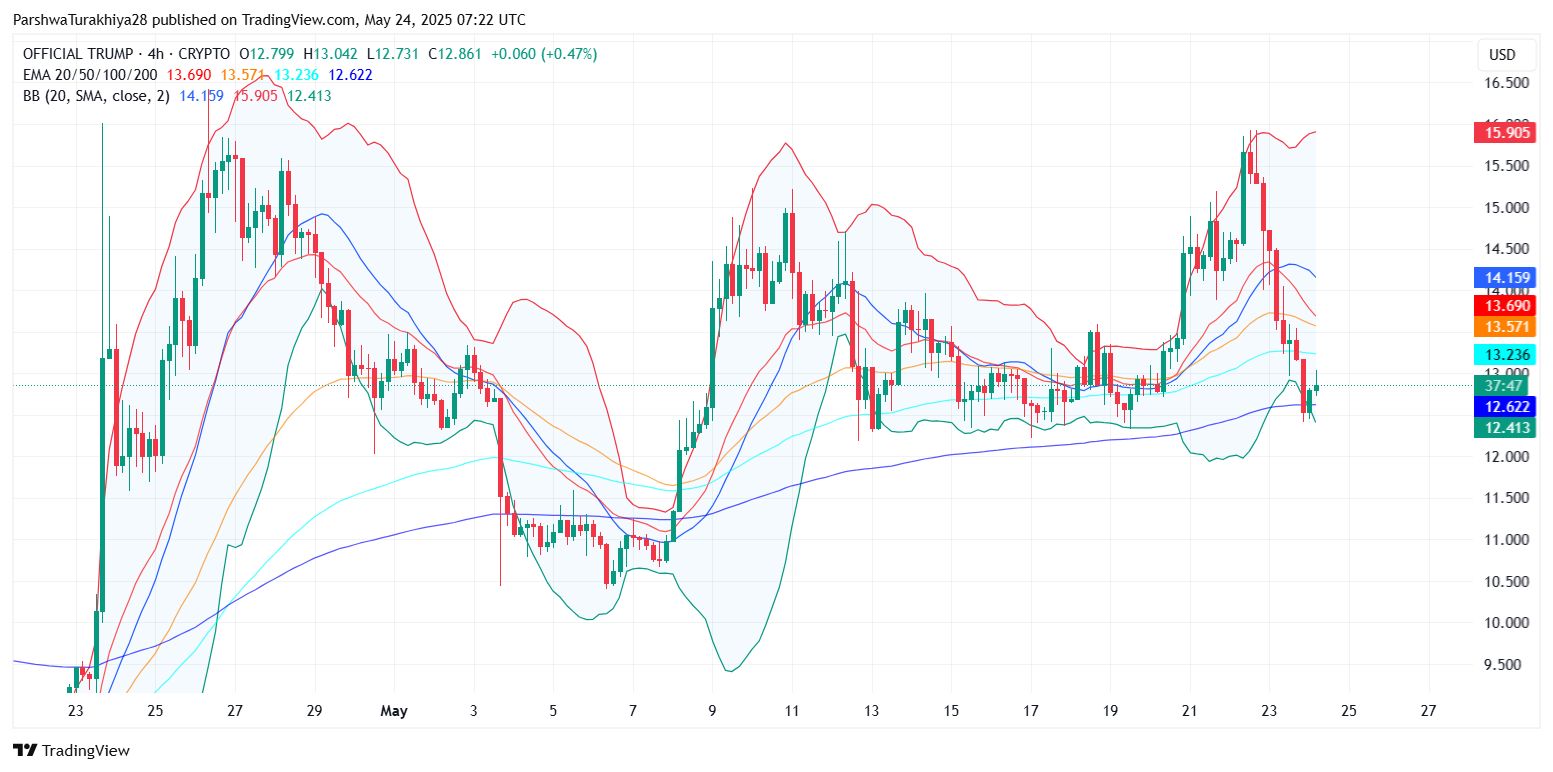This screenshot has height=772, width=1553.
Task: Click the May label on the date axis
Action: point(394,711)
